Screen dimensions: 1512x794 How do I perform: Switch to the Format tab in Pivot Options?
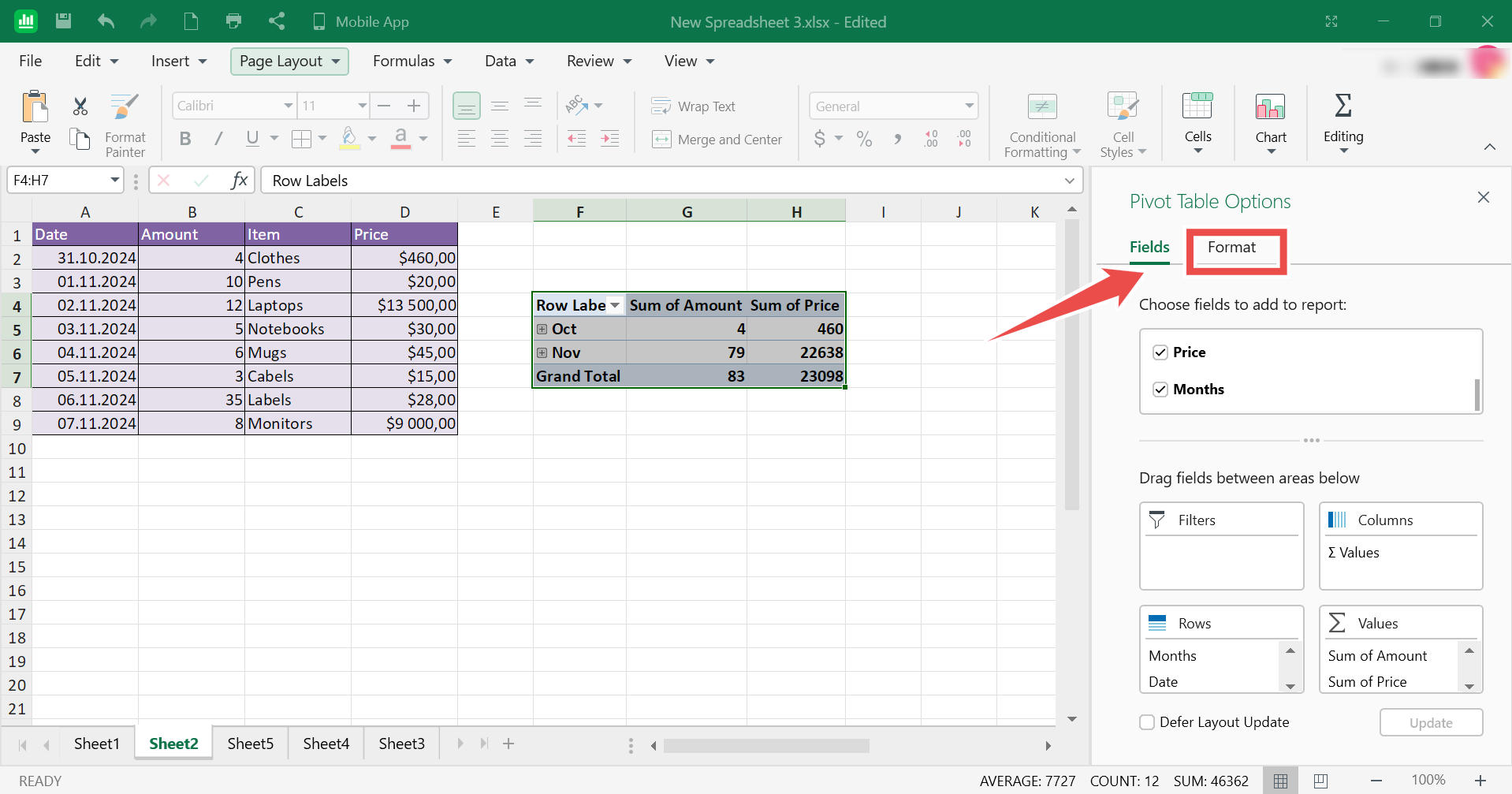coord(1231,248)
